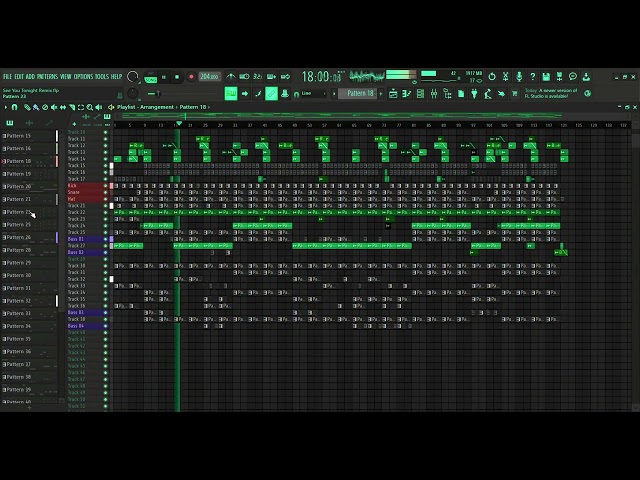640x480 pixels.
Task: Open the Channel rack icon
Action: click(420, 94)
